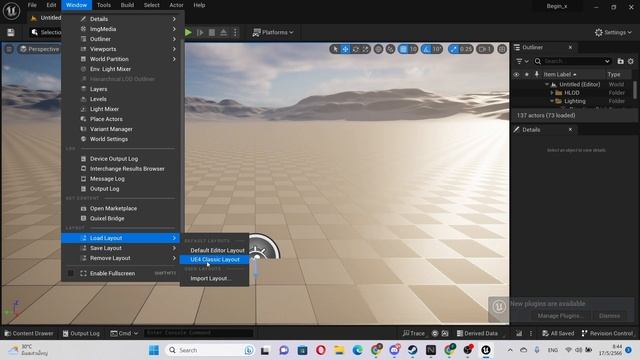Expand the Details submenu arrow
Image resolution: width=640 pixels, height=360 pixels.
tap(174, 19)
